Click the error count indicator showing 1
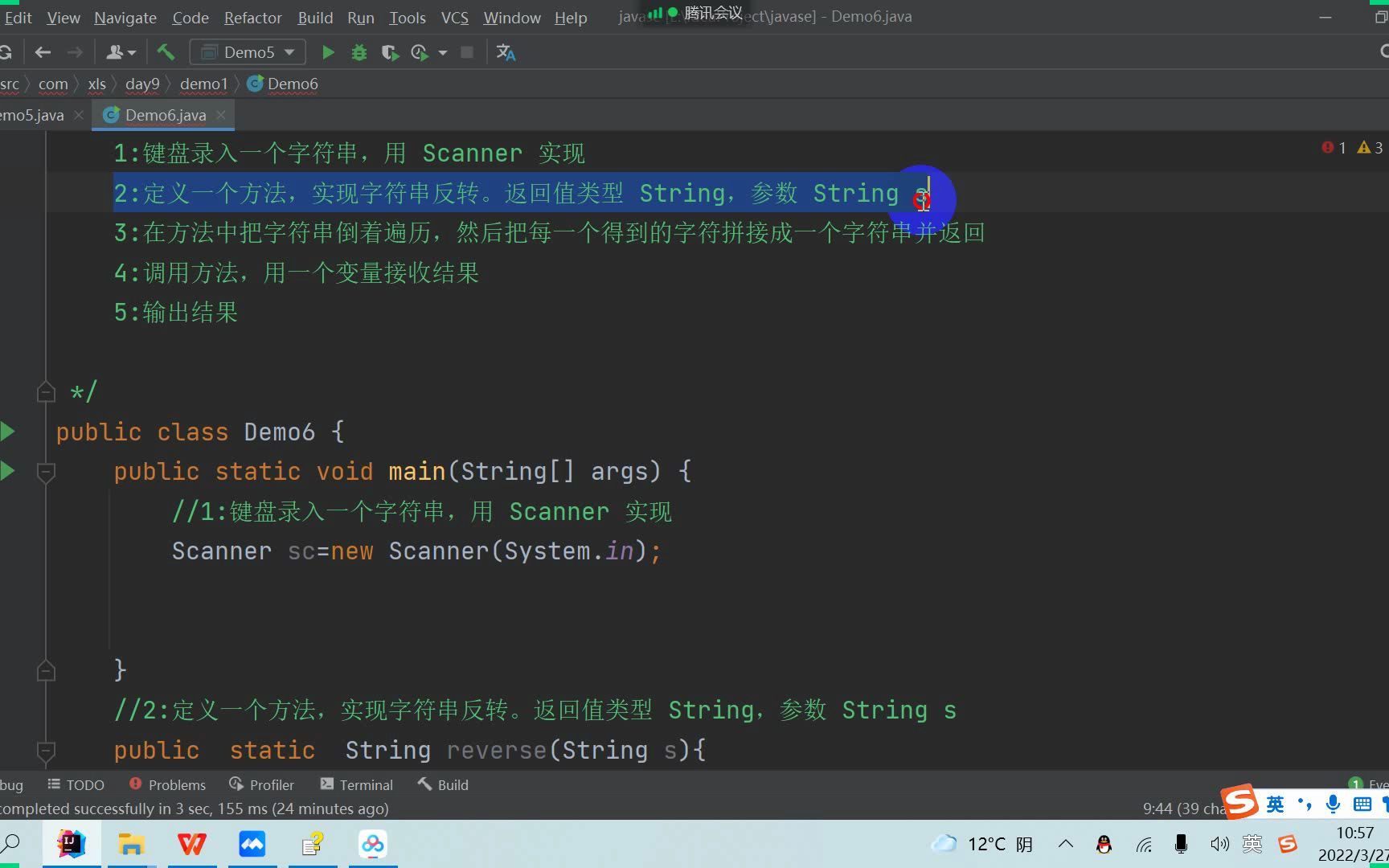 coord(1334,148)
